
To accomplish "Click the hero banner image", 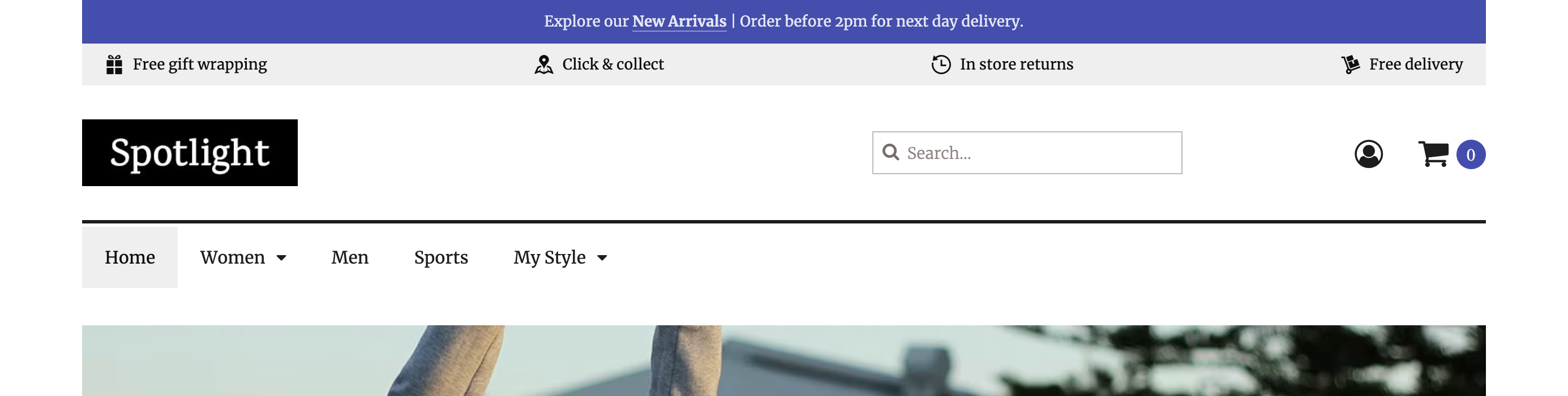I will coord(784,361).
